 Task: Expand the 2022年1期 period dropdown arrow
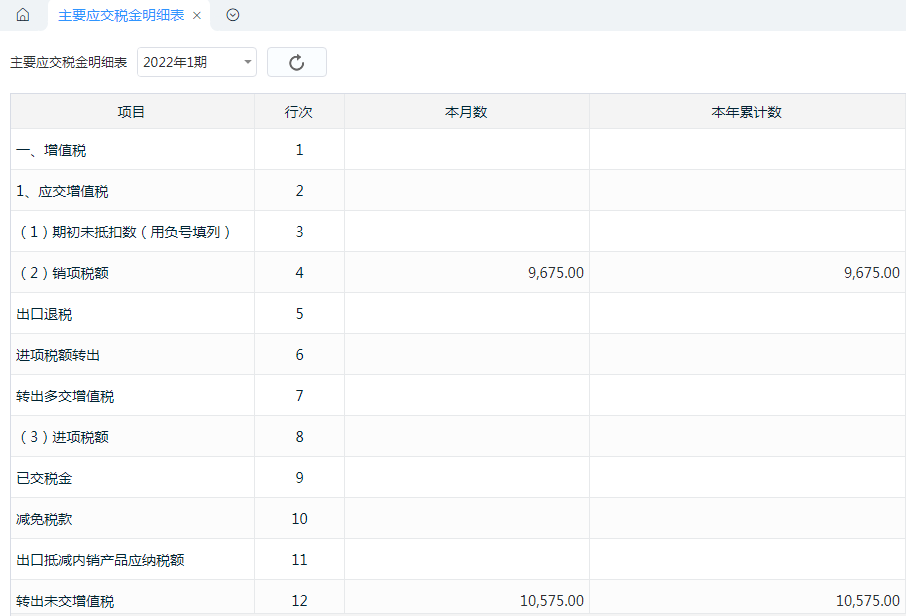point(247,62)
